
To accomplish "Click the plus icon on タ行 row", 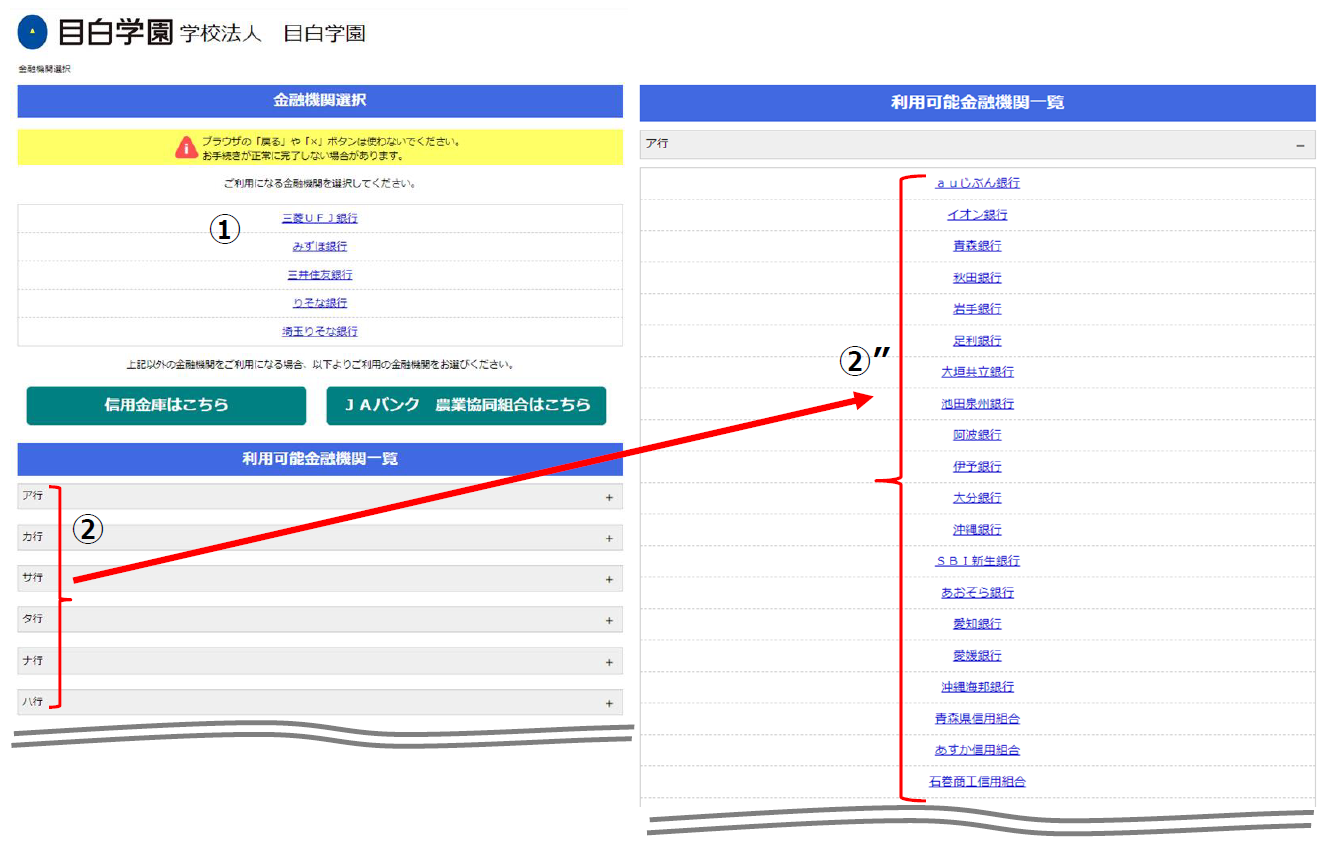I will tap(609, 620).
